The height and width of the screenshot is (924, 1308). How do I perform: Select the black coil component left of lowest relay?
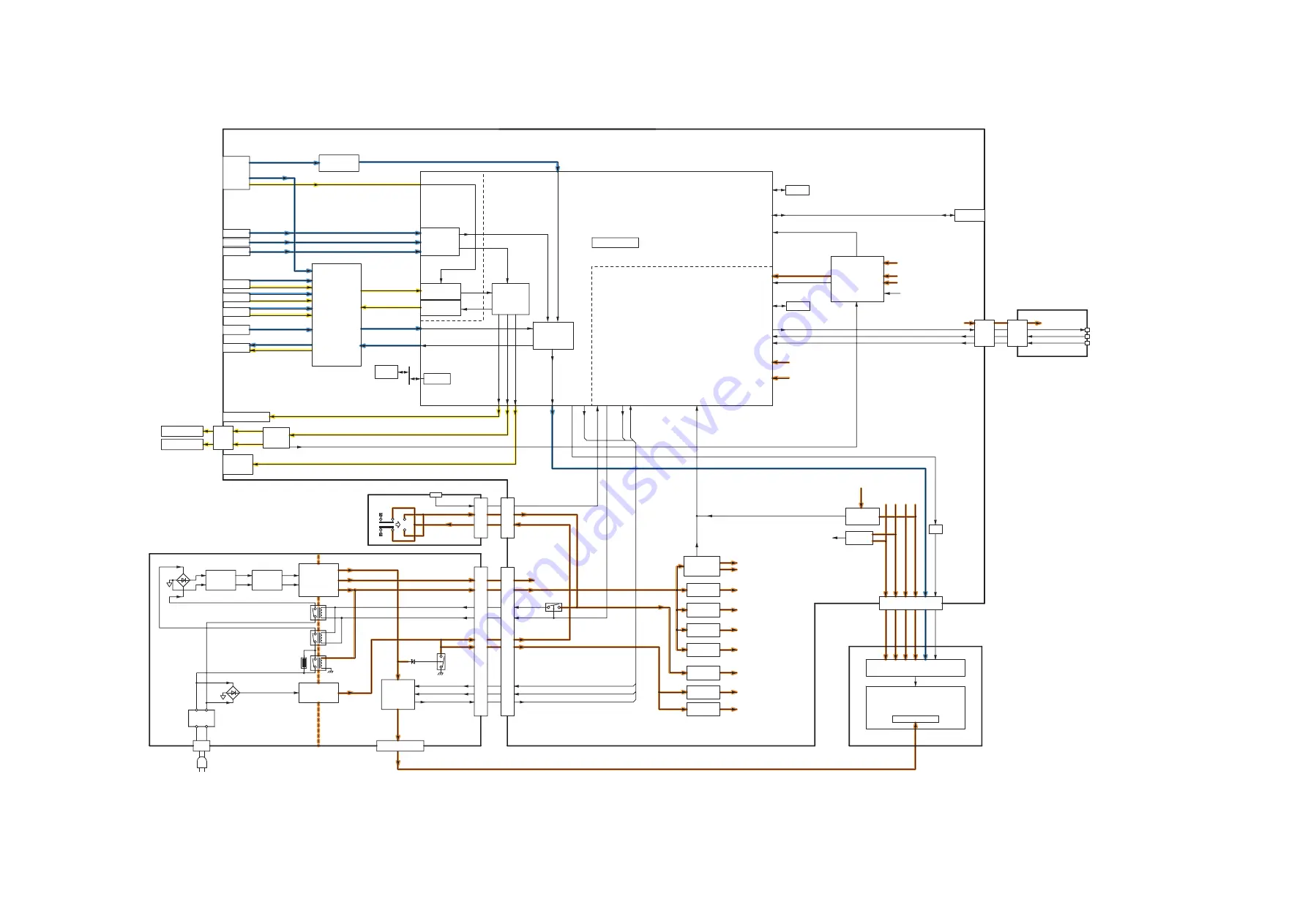(x=304, y=664)
